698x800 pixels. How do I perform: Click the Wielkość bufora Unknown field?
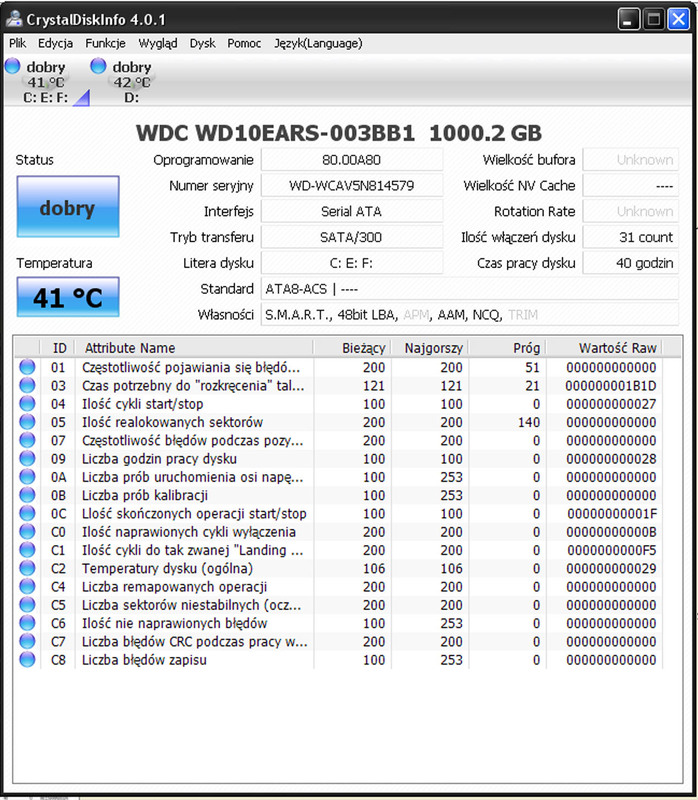631,160
